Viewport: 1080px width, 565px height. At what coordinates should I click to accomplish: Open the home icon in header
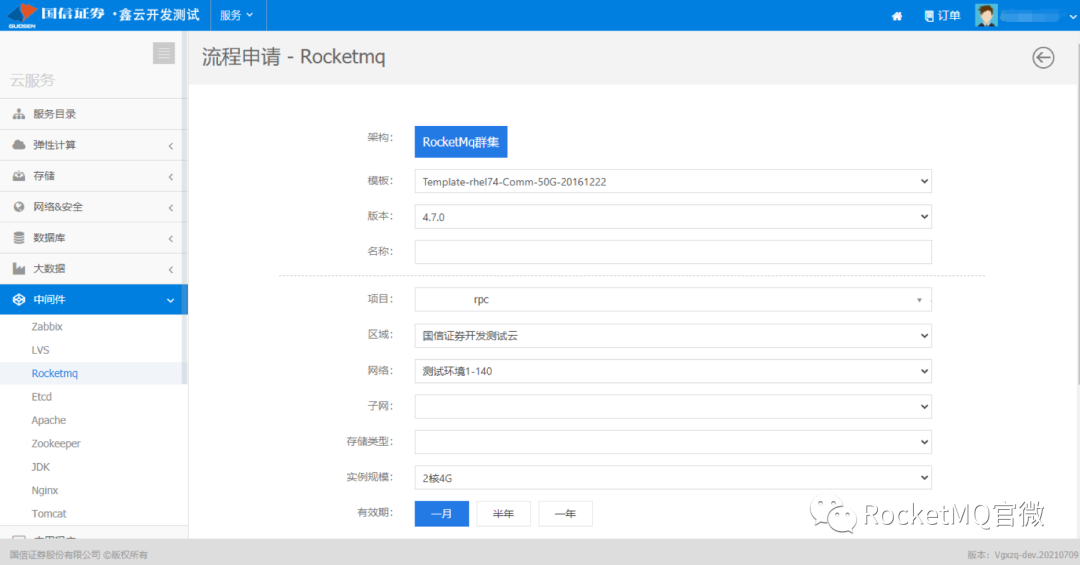point(897,16)
